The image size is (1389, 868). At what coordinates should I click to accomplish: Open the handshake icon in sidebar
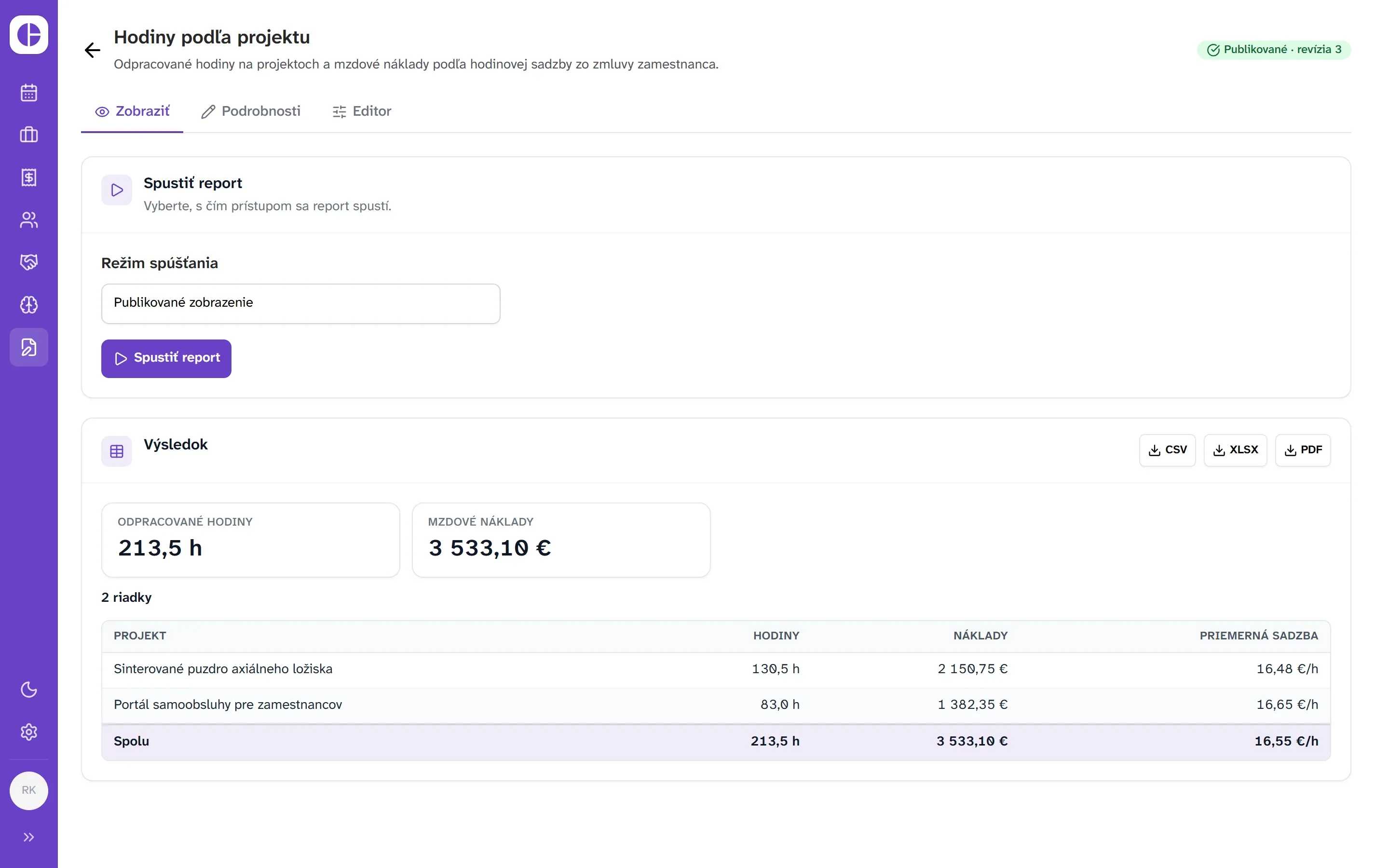pyautogui.click(x=29, y=262)
